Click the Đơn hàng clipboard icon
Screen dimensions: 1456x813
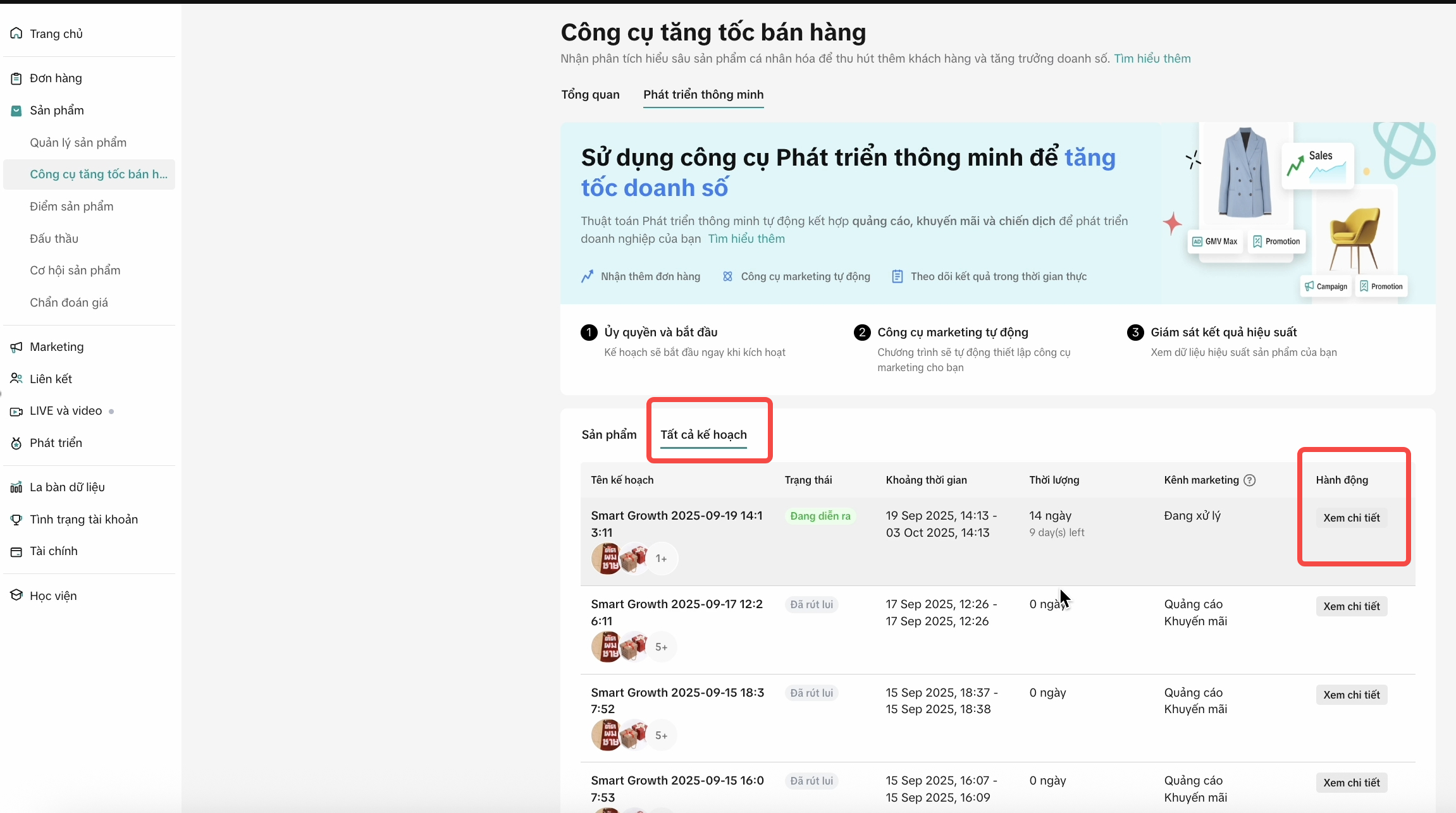click(16, 78)
